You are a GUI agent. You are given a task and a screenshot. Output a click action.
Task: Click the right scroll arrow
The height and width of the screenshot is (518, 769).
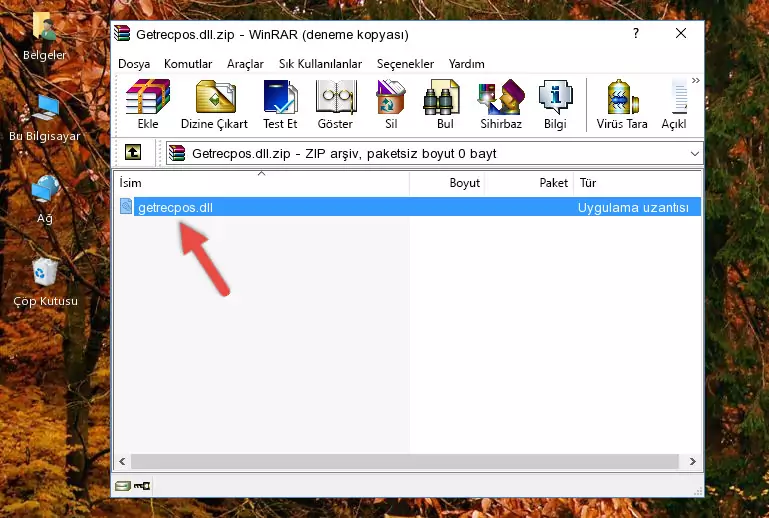(692, 461)
